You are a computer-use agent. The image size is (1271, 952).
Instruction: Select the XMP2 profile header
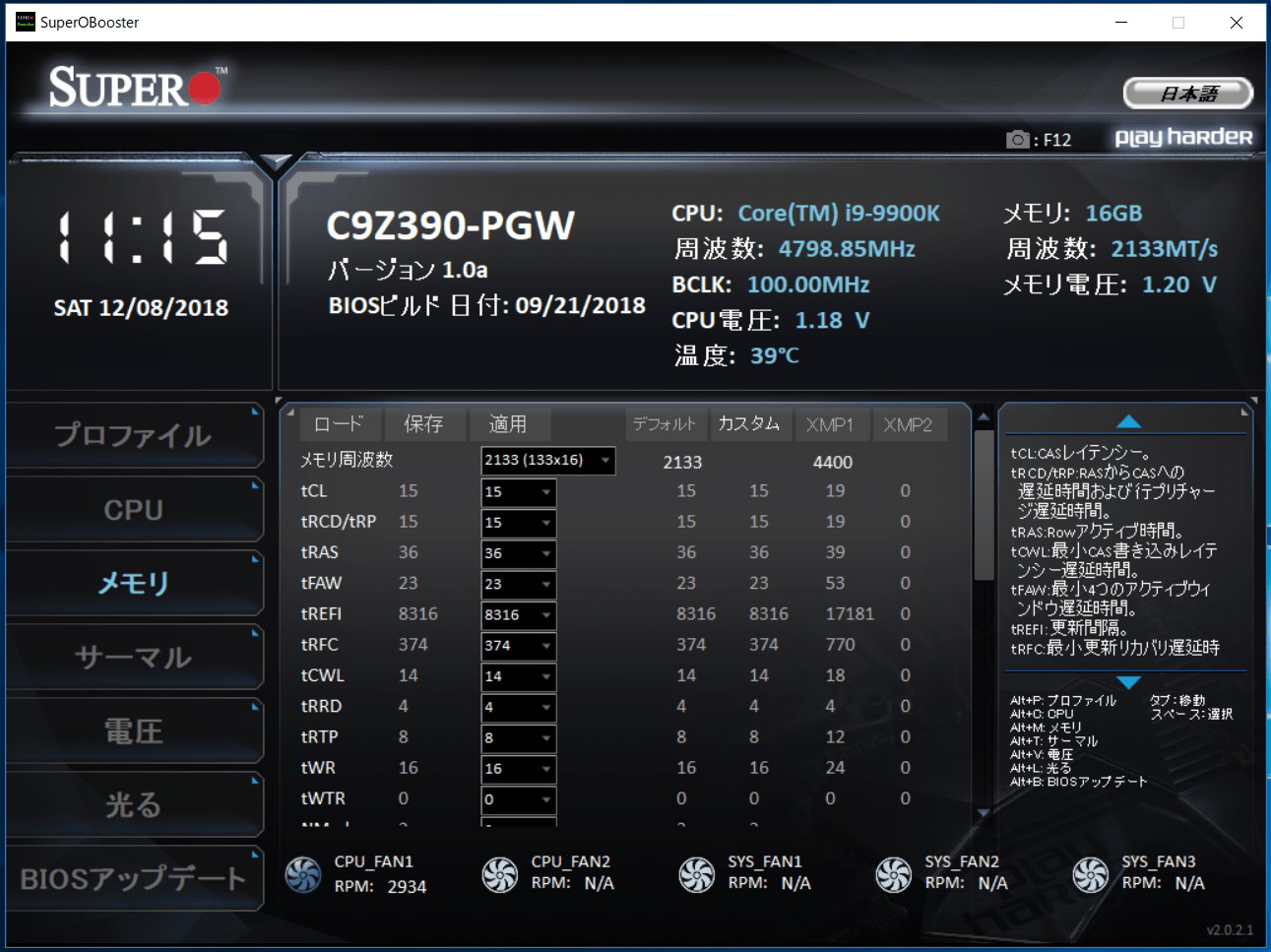tap(908, 424)
